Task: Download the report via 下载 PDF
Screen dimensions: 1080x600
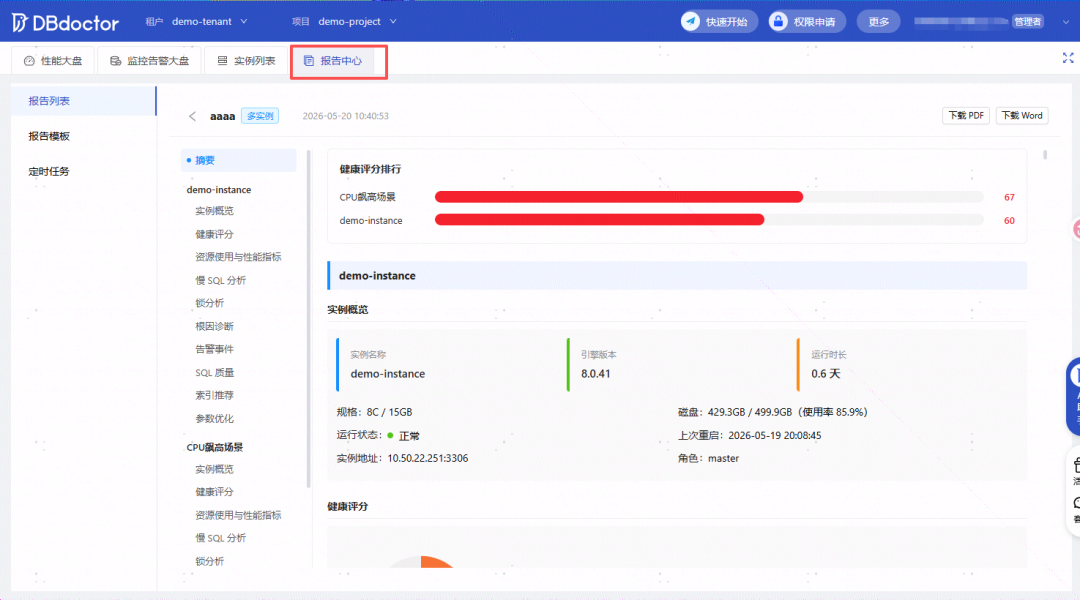Action: tap(966, 116)
